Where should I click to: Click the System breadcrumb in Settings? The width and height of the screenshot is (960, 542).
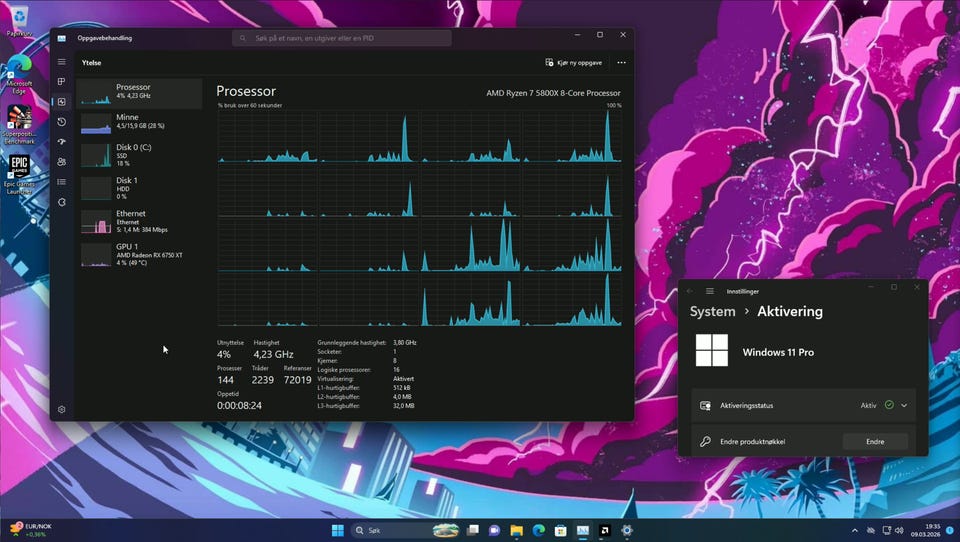712,311
